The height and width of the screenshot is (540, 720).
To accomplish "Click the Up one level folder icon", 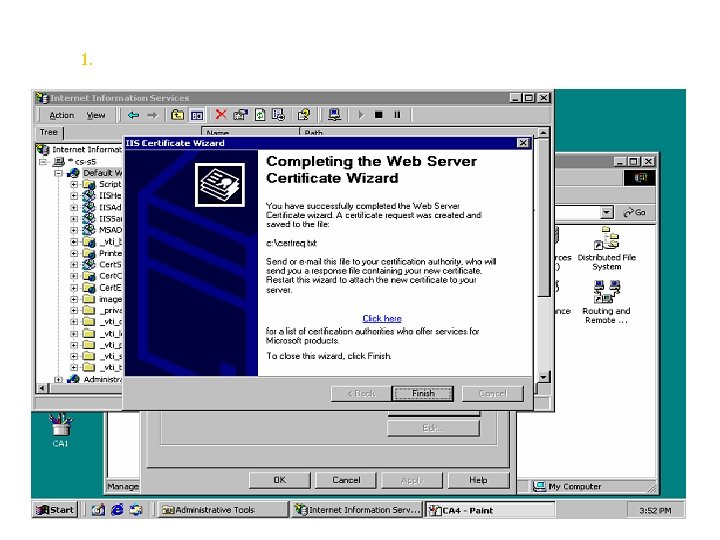I will (177, 115).
